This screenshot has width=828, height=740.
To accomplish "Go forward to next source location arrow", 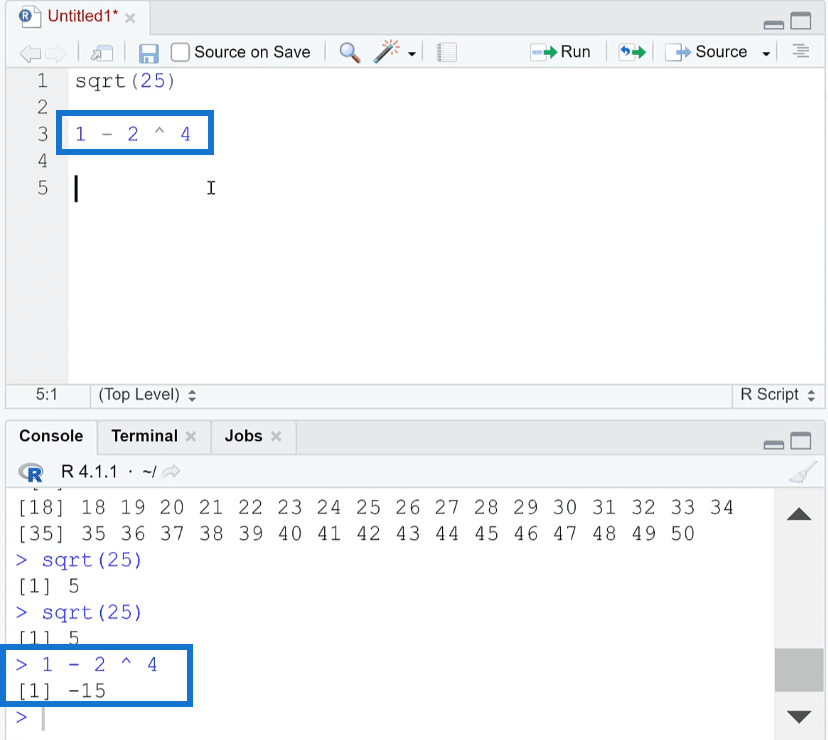I will (56, 53).
